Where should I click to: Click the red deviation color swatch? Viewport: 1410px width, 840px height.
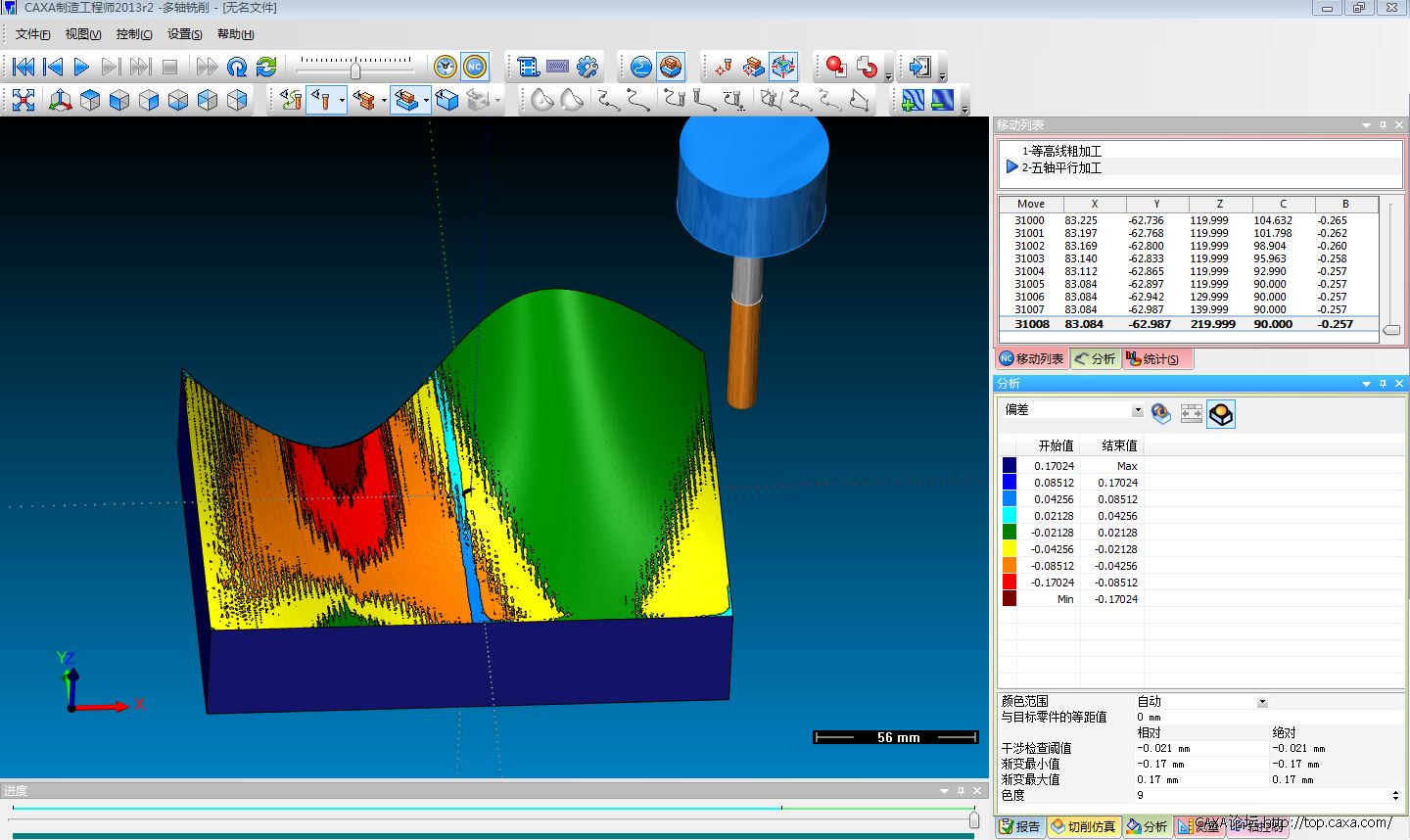(1010, 583)
